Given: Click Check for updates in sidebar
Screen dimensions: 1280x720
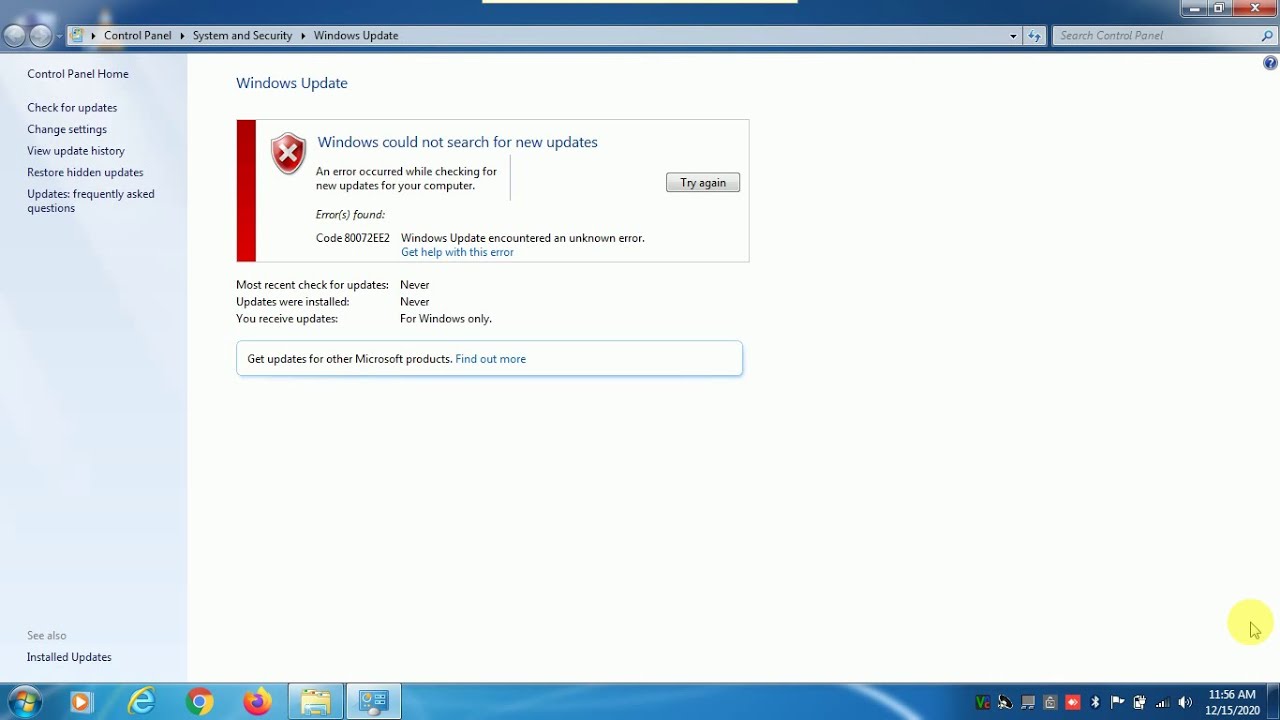Looking at the screenshot, I should (x=72, y=108).
